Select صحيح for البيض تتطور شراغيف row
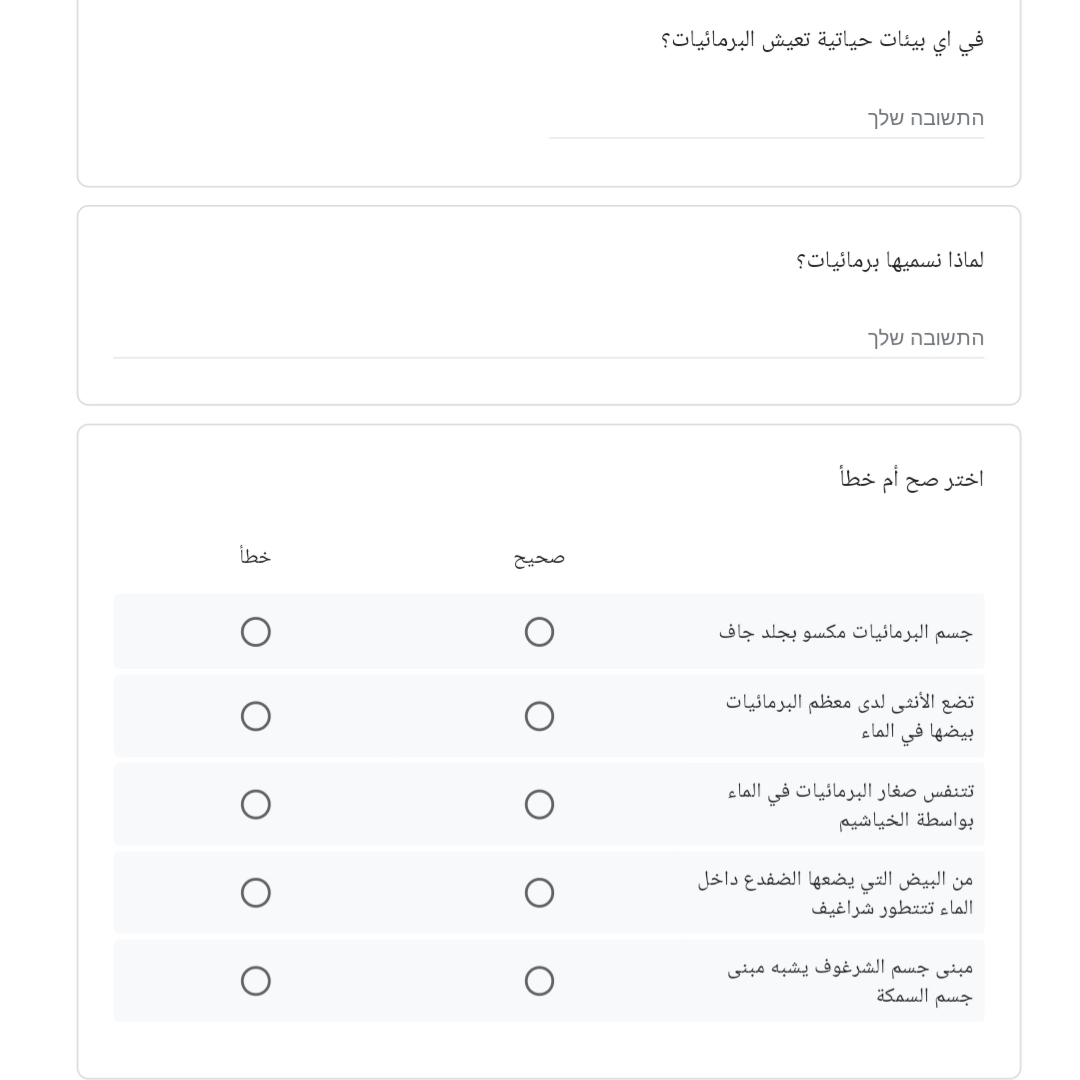The image size is (1080, 1080). coord(539,893)
